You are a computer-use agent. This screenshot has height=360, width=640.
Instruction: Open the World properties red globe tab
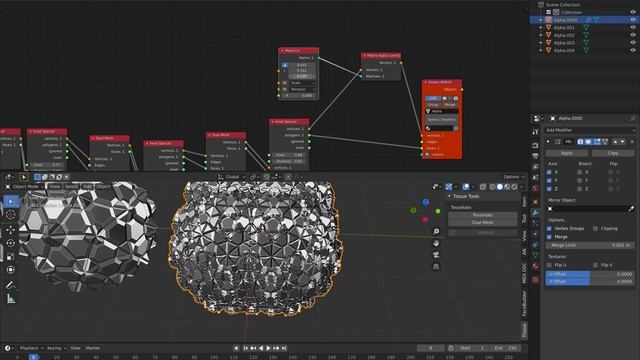point(536,188)
